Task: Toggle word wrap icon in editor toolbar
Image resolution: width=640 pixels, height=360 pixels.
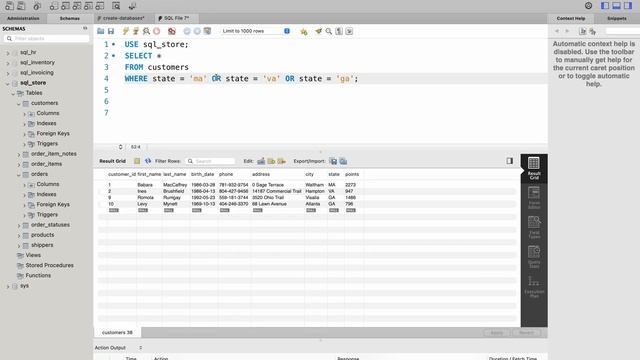Action: pos(349,31)
